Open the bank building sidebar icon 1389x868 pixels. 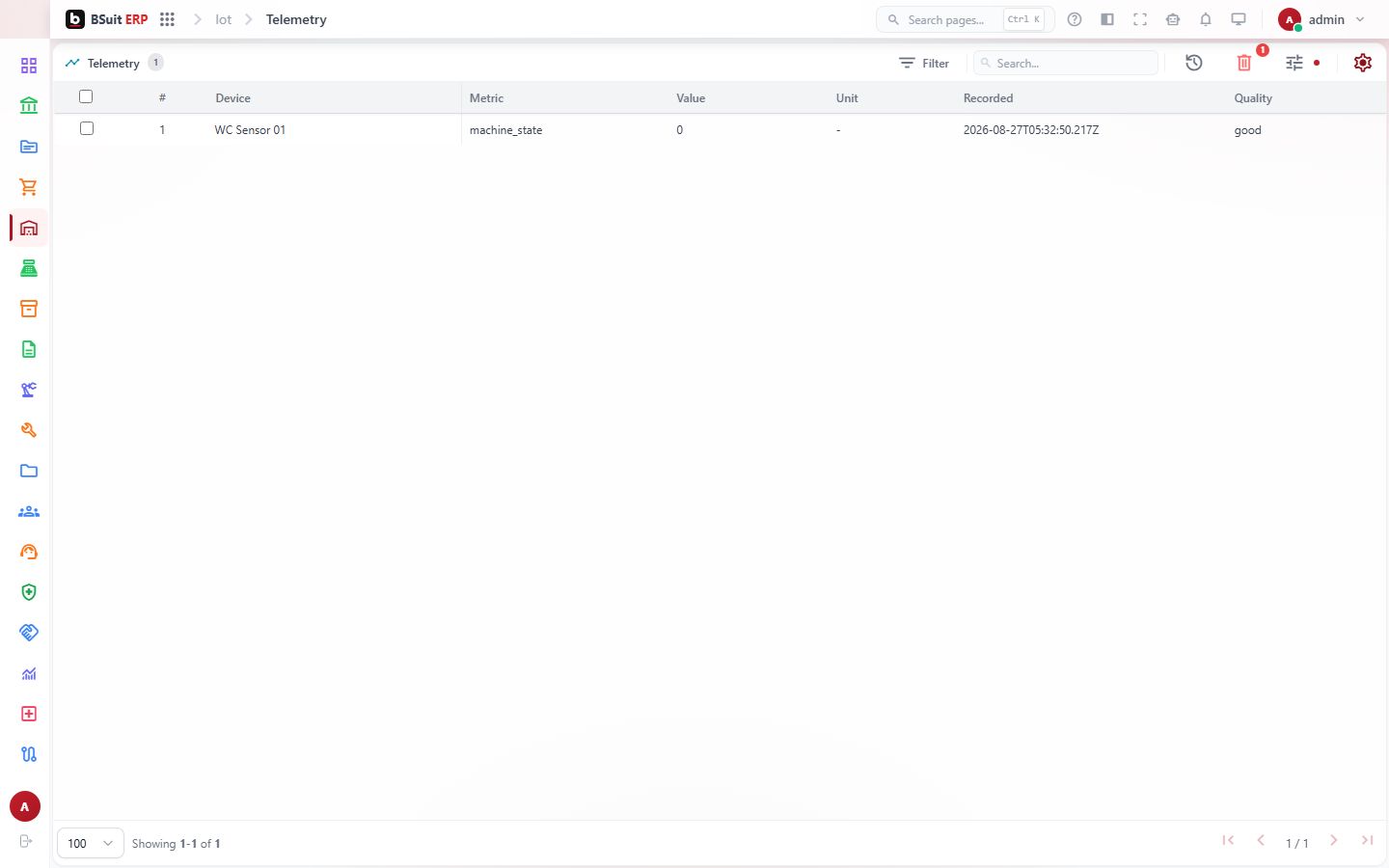click(29, 106)
